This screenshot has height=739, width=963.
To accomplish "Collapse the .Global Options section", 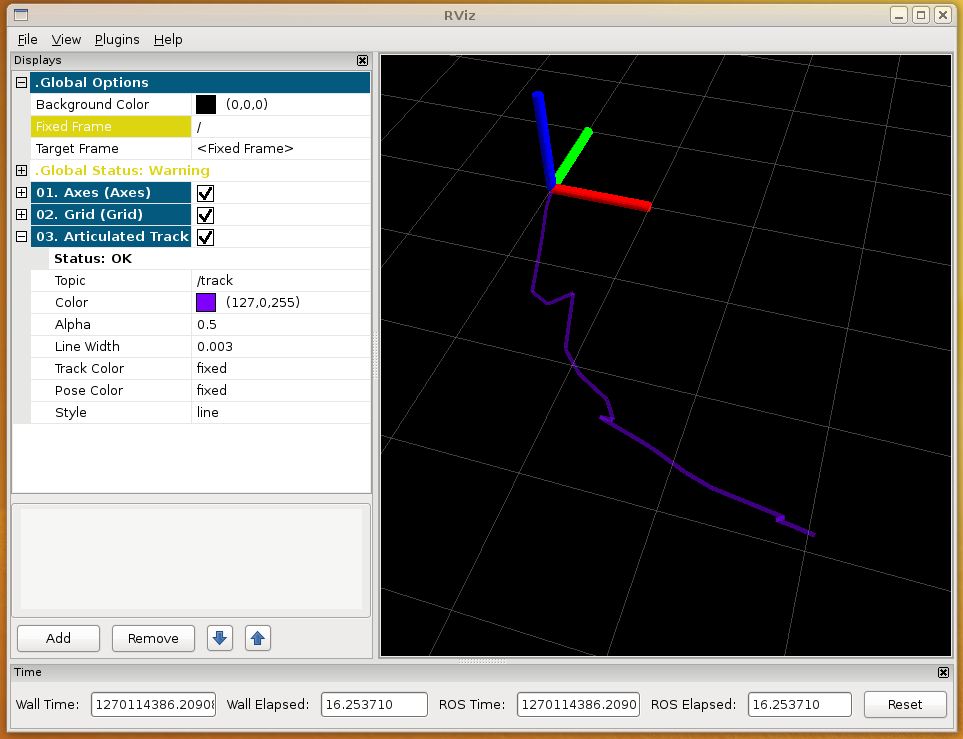I will (x=21, y=83).
